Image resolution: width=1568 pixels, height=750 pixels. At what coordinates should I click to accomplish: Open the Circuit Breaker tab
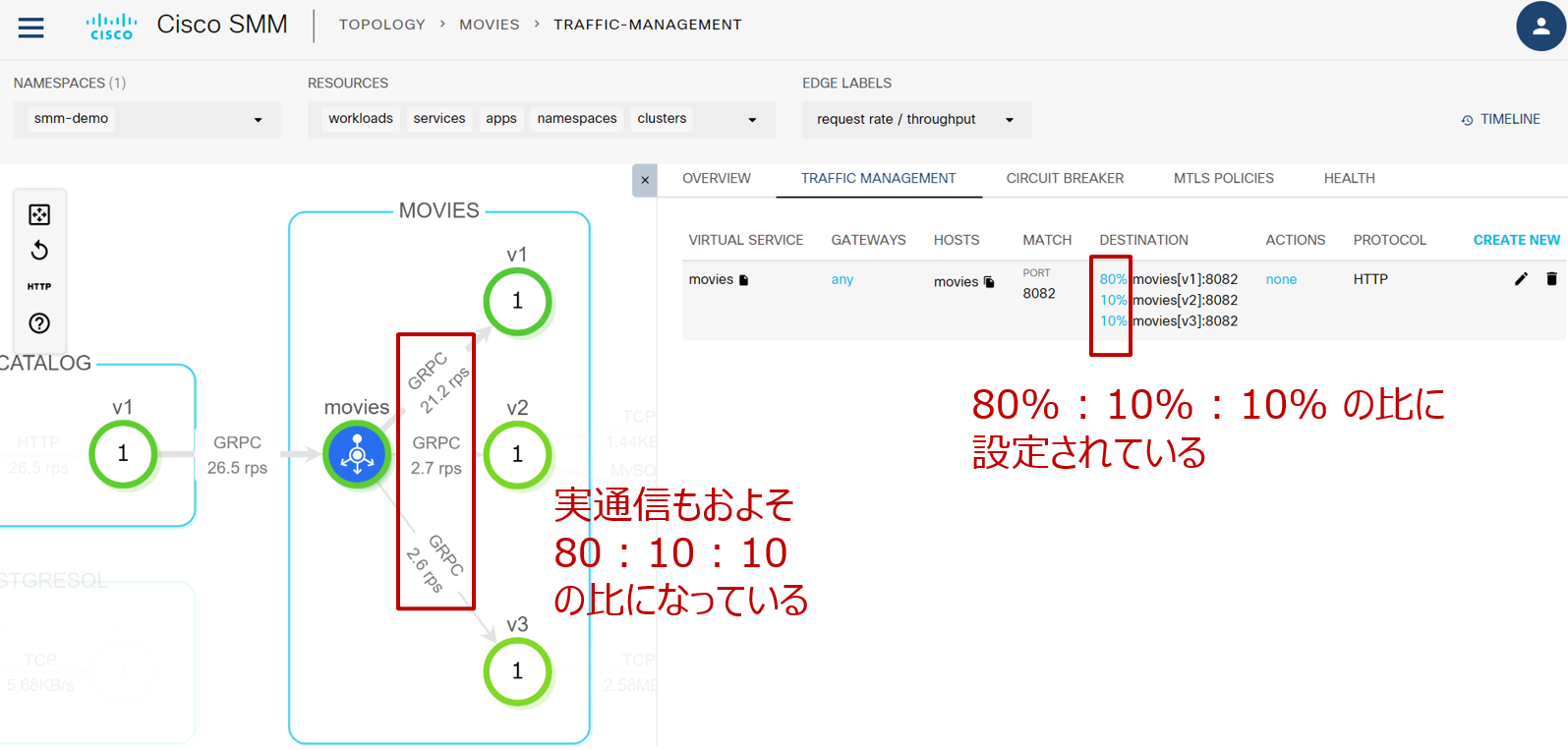[1065, 178]
